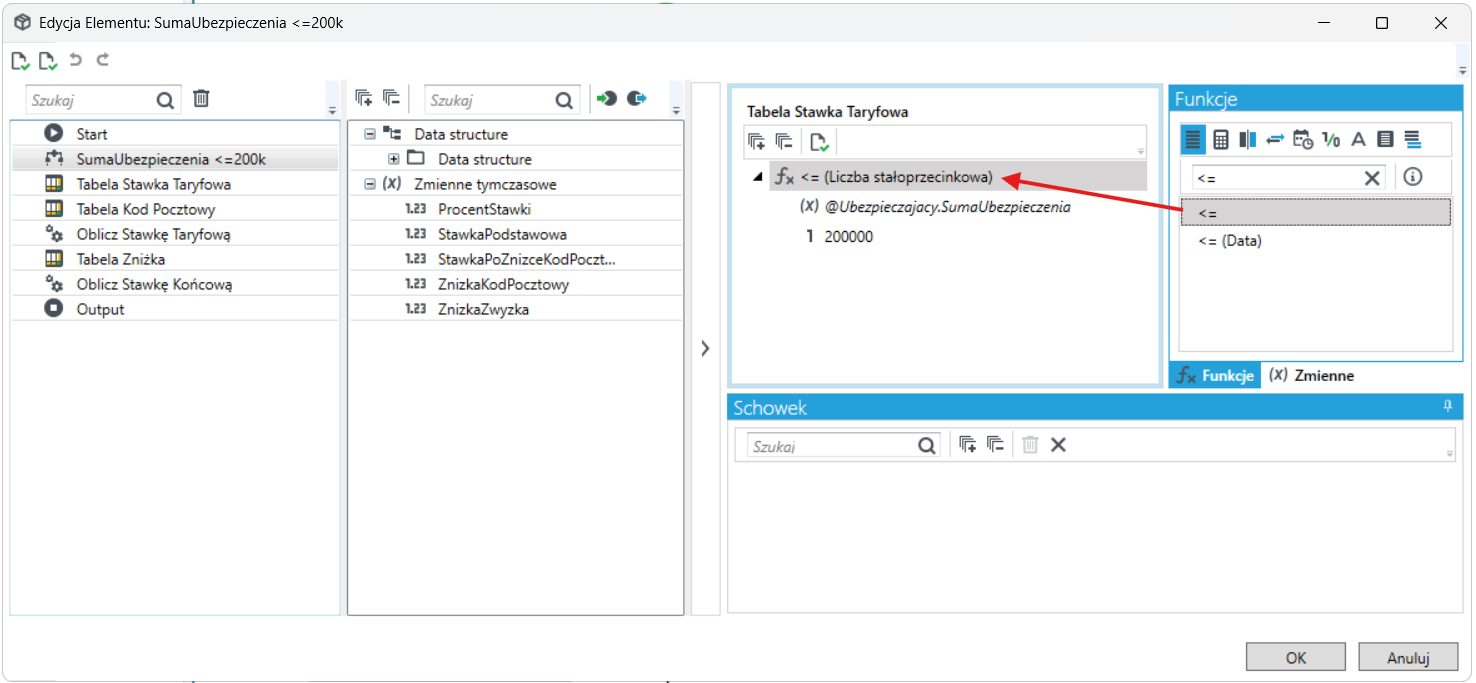Click the Anuluj button
Image resolution: width=1476 pixels, height=683 pixels.
pos(1408,657)
